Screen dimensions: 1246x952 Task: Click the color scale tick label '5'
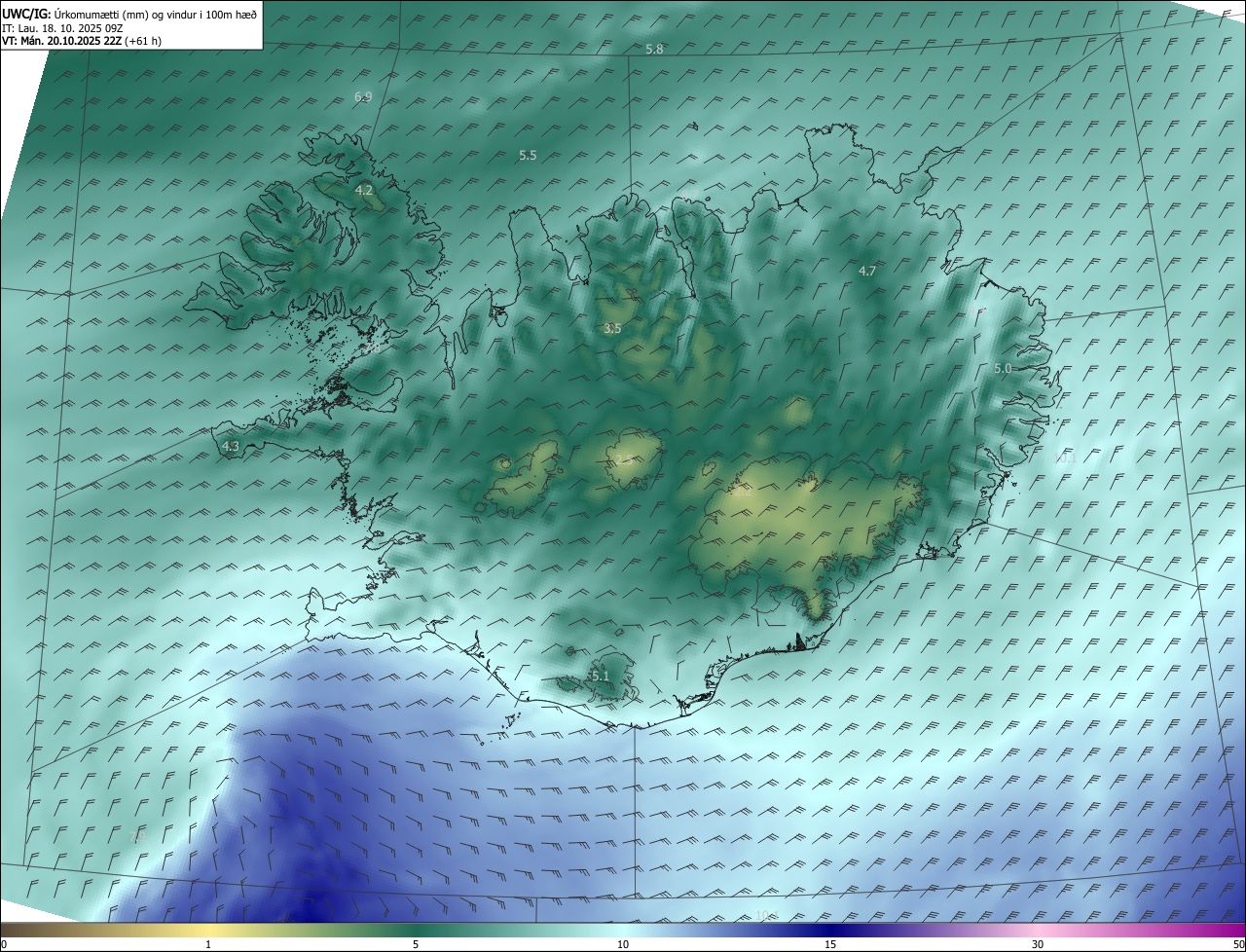click(x=416, y=944)
